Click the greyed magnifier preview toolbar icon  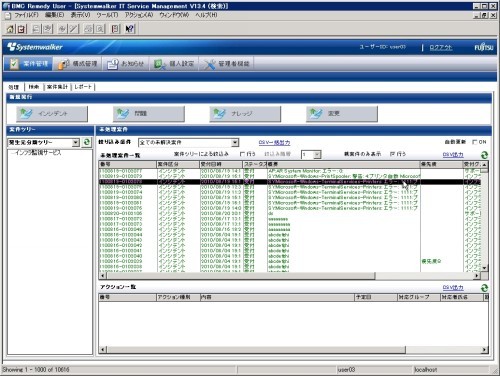click(x=100, y=29)
